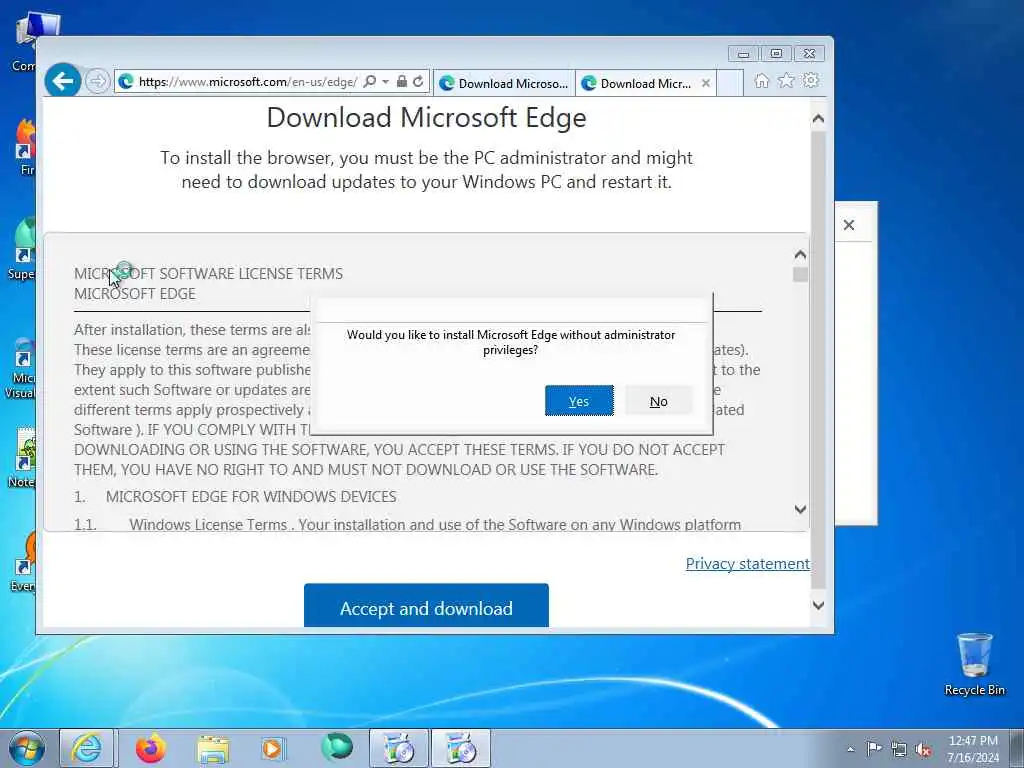The width and height of the screenshot is (1024, 768).
Task: Click the Everything desktop shortcut
Action: coord(24,560)
